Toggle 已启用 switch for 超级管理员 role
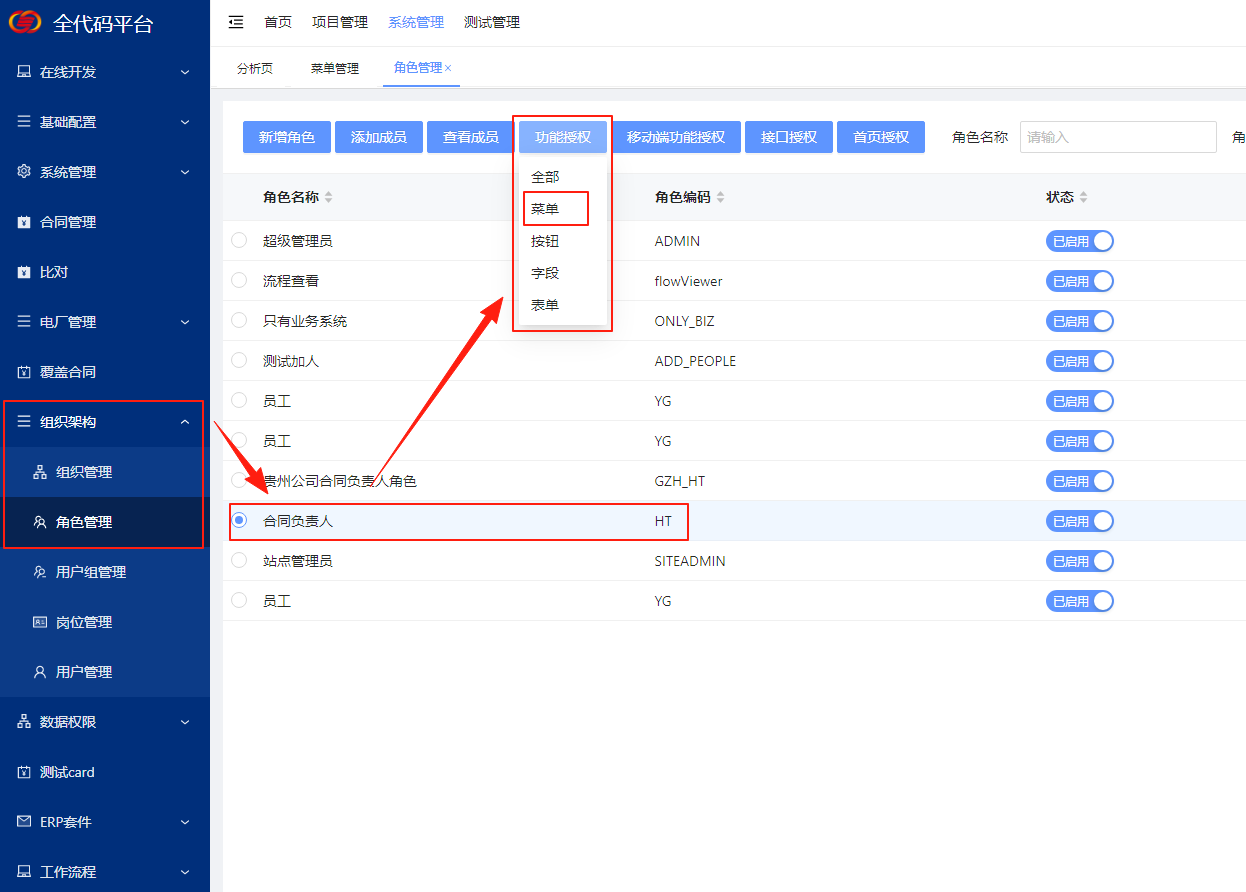 coord(1079,241)
